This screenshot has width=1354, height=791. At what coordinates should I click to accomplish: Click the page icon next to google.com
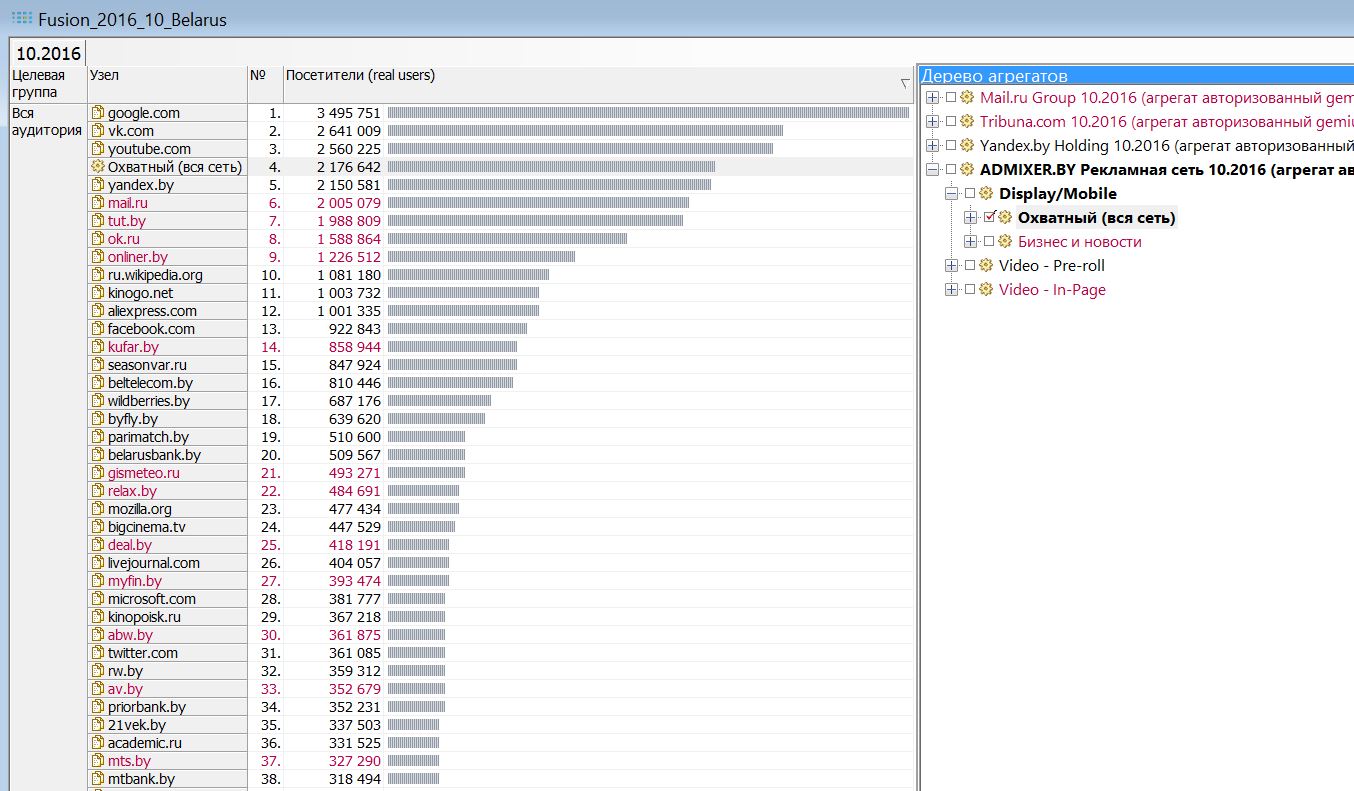tap(98, 113)
